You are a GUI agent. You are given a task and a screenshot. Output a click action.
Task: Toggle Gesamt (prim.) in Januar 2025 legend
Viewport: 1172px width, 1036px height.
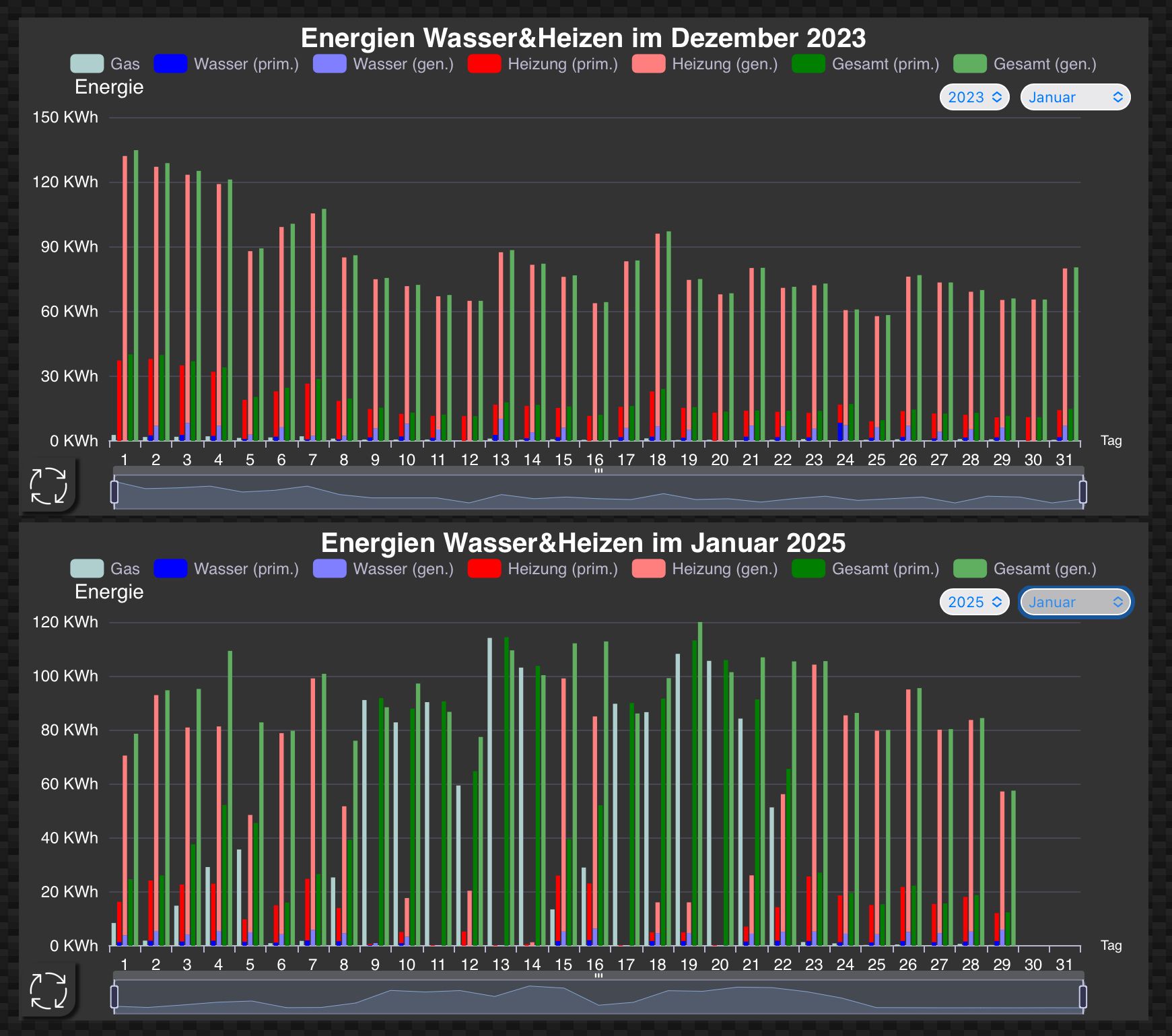click(866, 569)
